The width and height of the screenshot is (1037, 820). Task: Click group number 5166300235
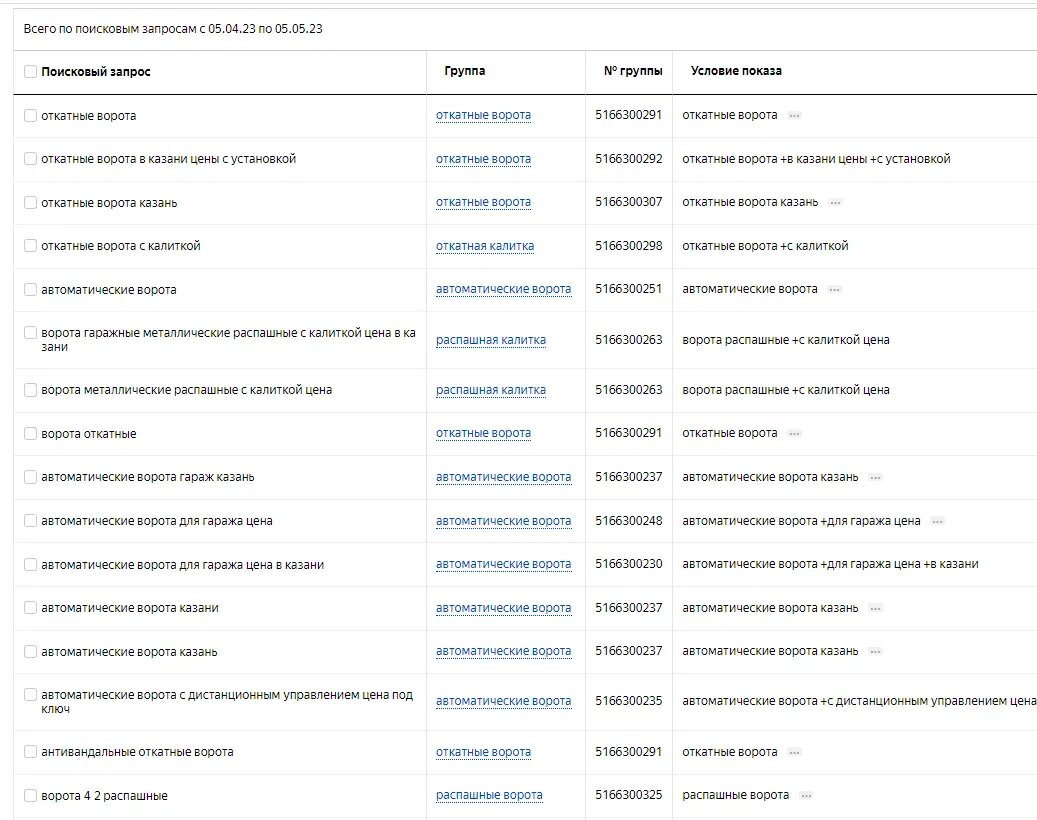point(628,701)
